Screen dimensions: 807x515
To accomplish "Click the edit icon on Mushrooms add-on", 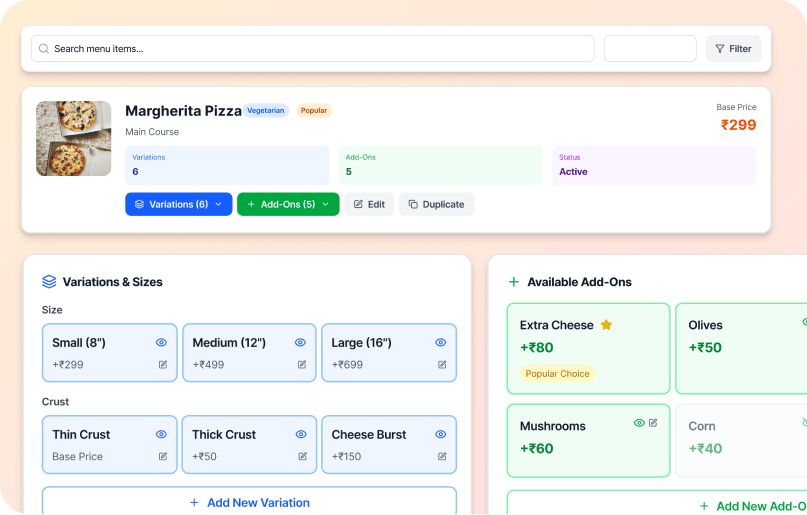I will point(653,423).
